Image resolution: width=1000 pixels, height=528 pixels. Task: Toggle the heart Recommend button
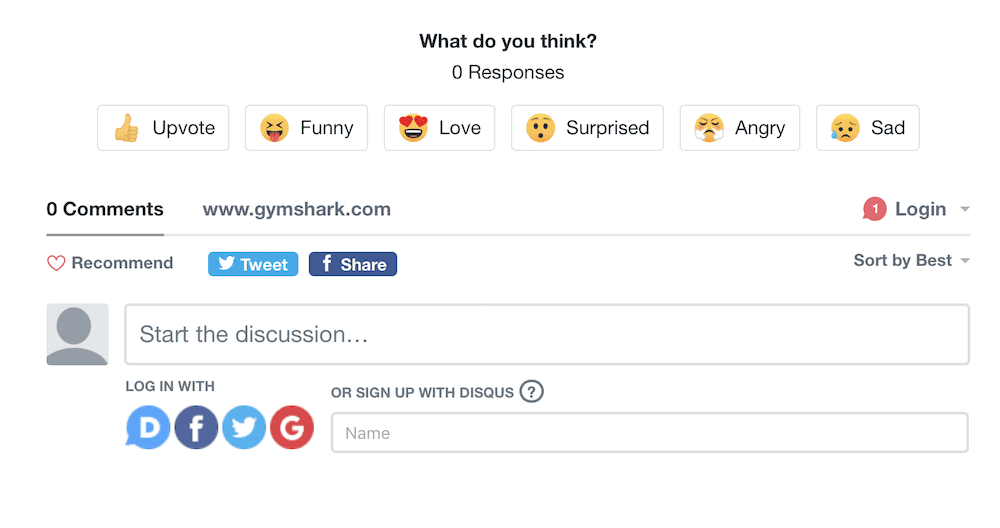pyautogui.click(x=110, y=263)
